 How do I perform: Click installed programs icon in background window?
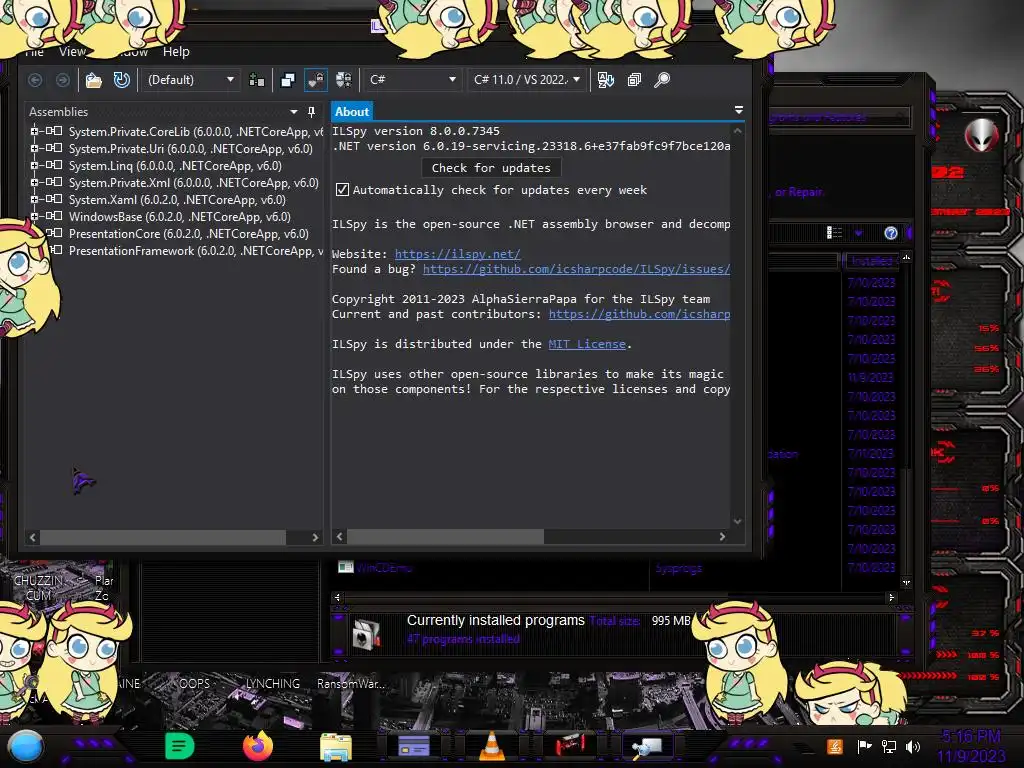tap(366, 634)
